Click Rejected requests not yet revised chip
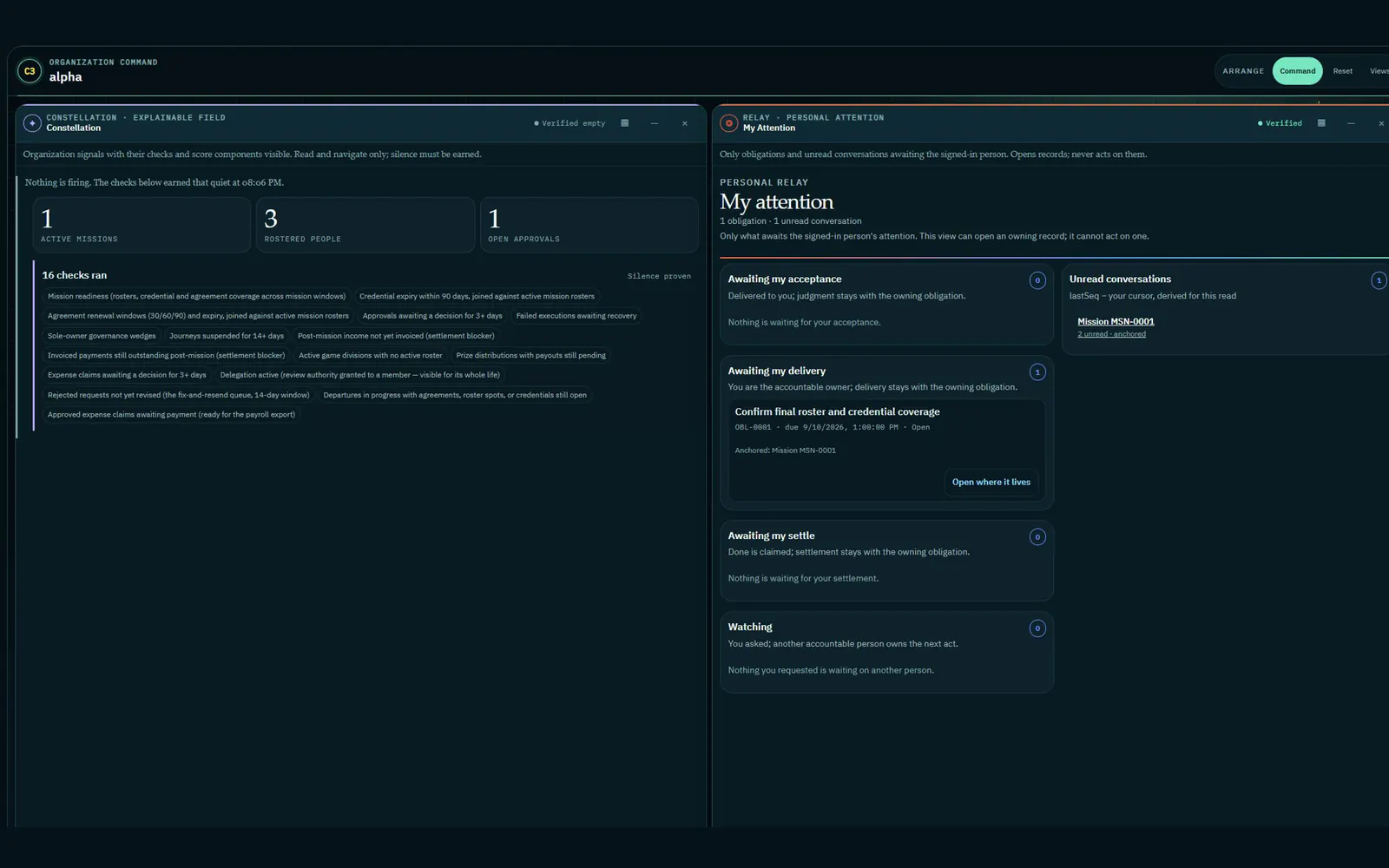Viewport: 1389px width, 868px height. pyautogui.click(x=179, y=395)
